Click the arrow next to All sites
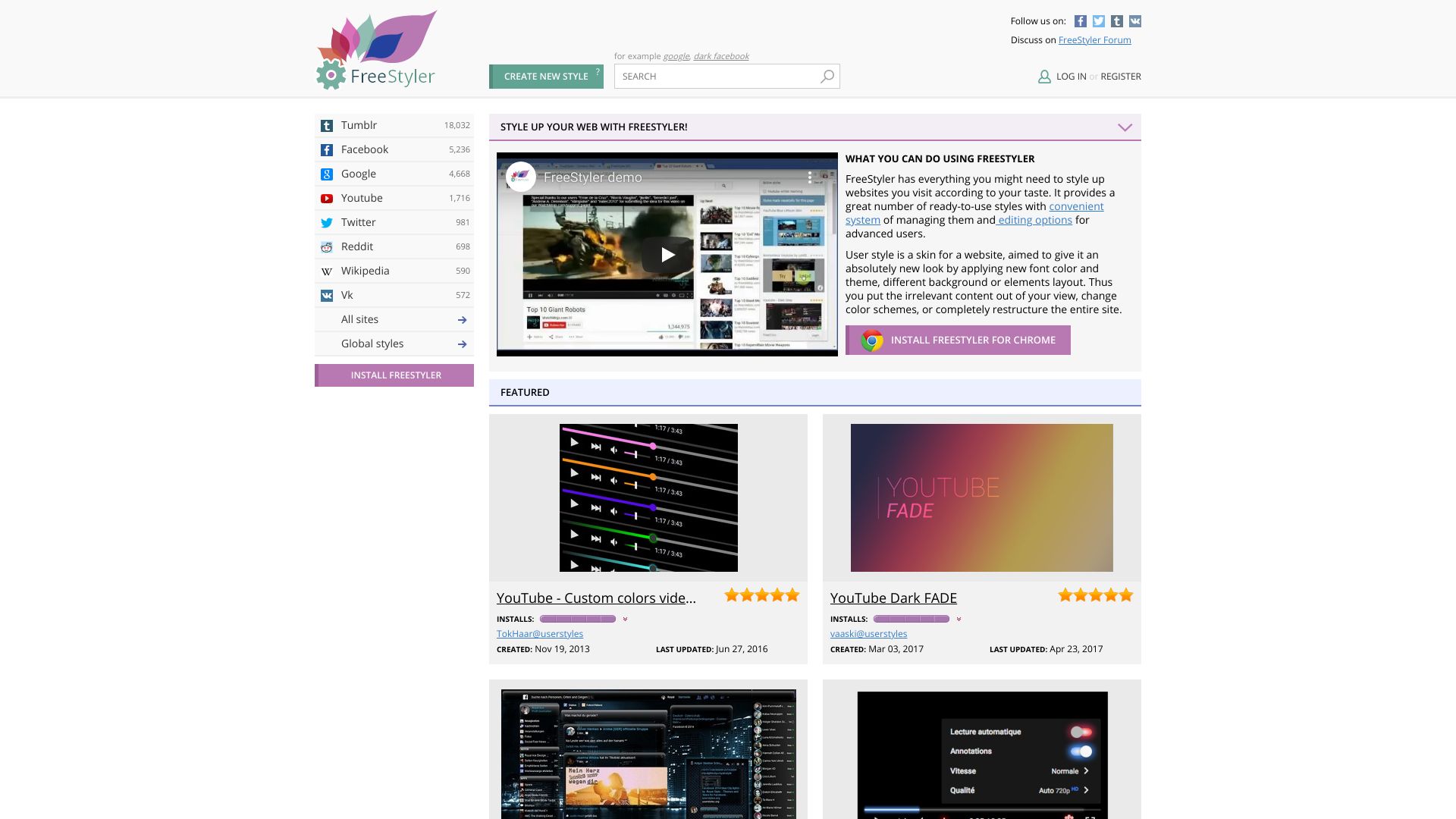Viewport: 1456px width, 819px height. click(x=462, y=320)
